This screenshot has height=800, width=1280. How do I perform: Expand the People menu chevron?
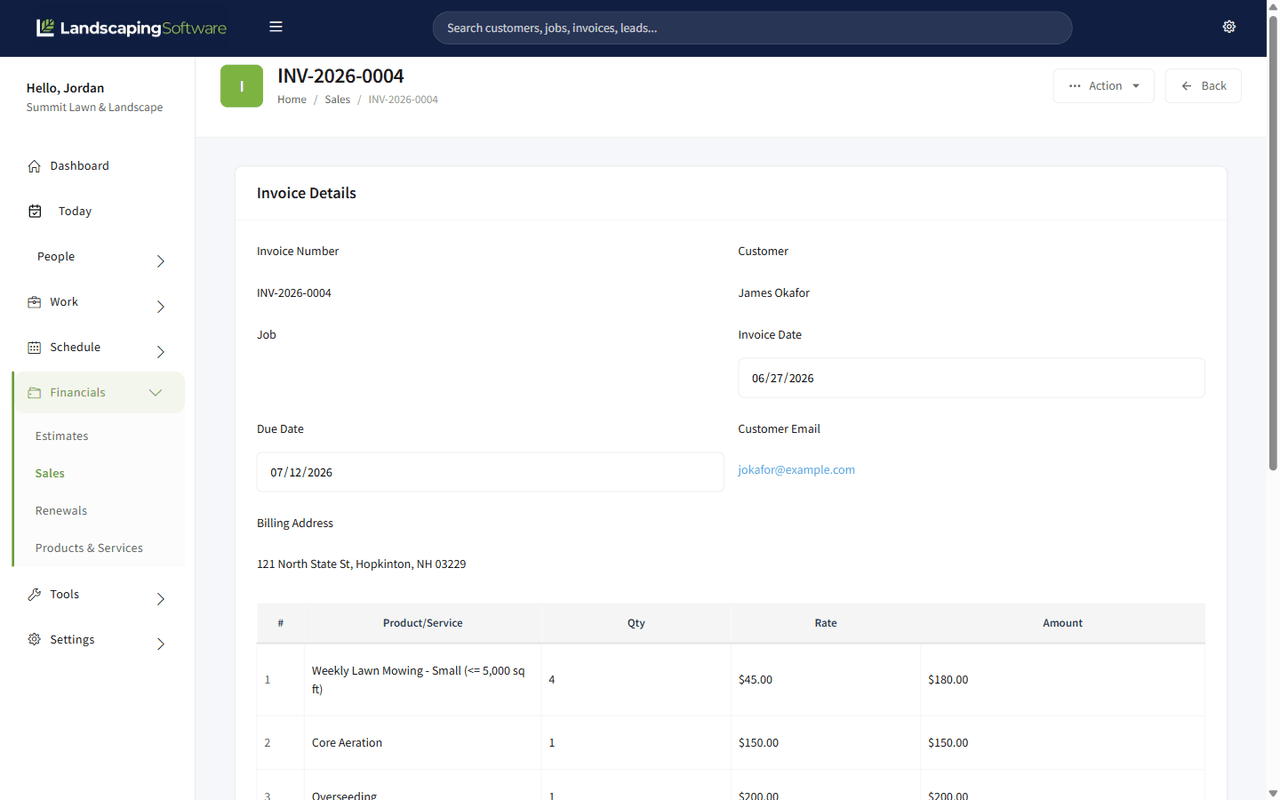161,261
